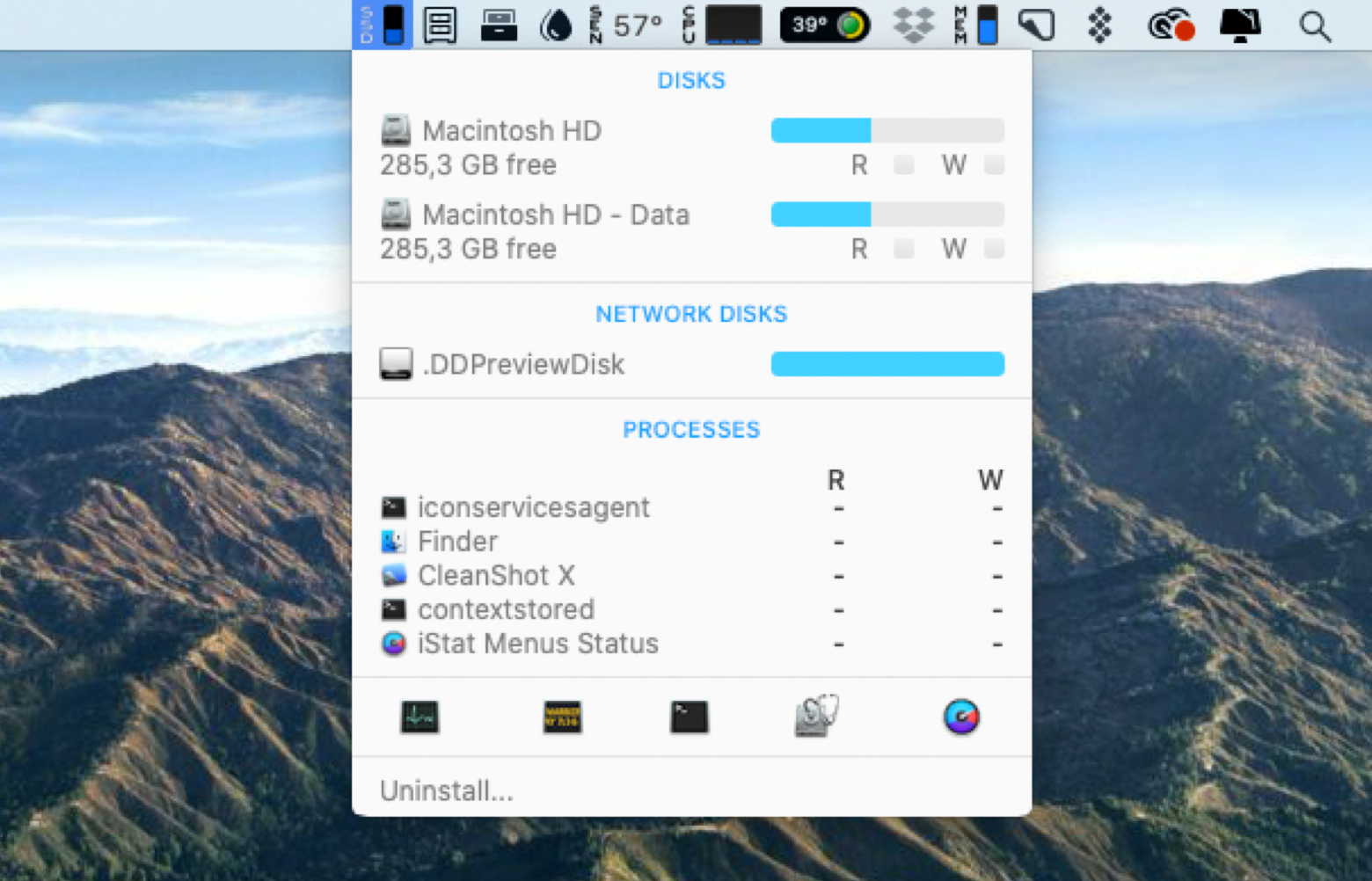Click the CleanShot X process icon

pos(394,575)
